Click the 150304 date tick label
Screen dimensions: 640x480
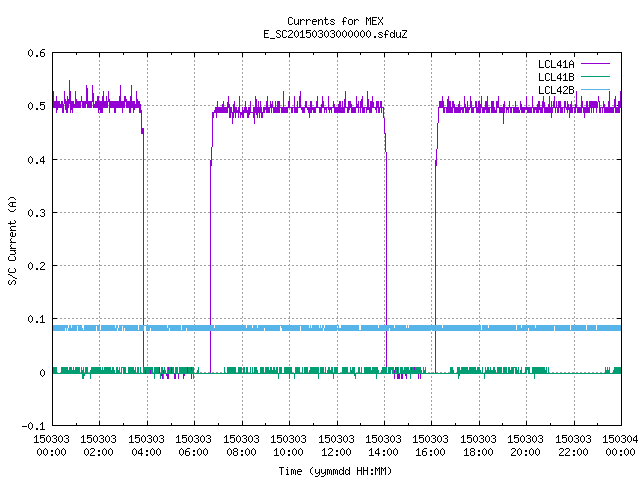click(620, 439)
